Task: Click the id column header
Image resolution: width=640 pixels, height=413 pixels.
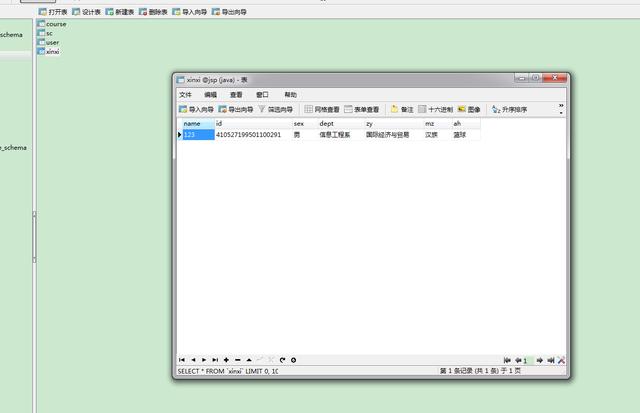Action: click(x=253, y=124)
